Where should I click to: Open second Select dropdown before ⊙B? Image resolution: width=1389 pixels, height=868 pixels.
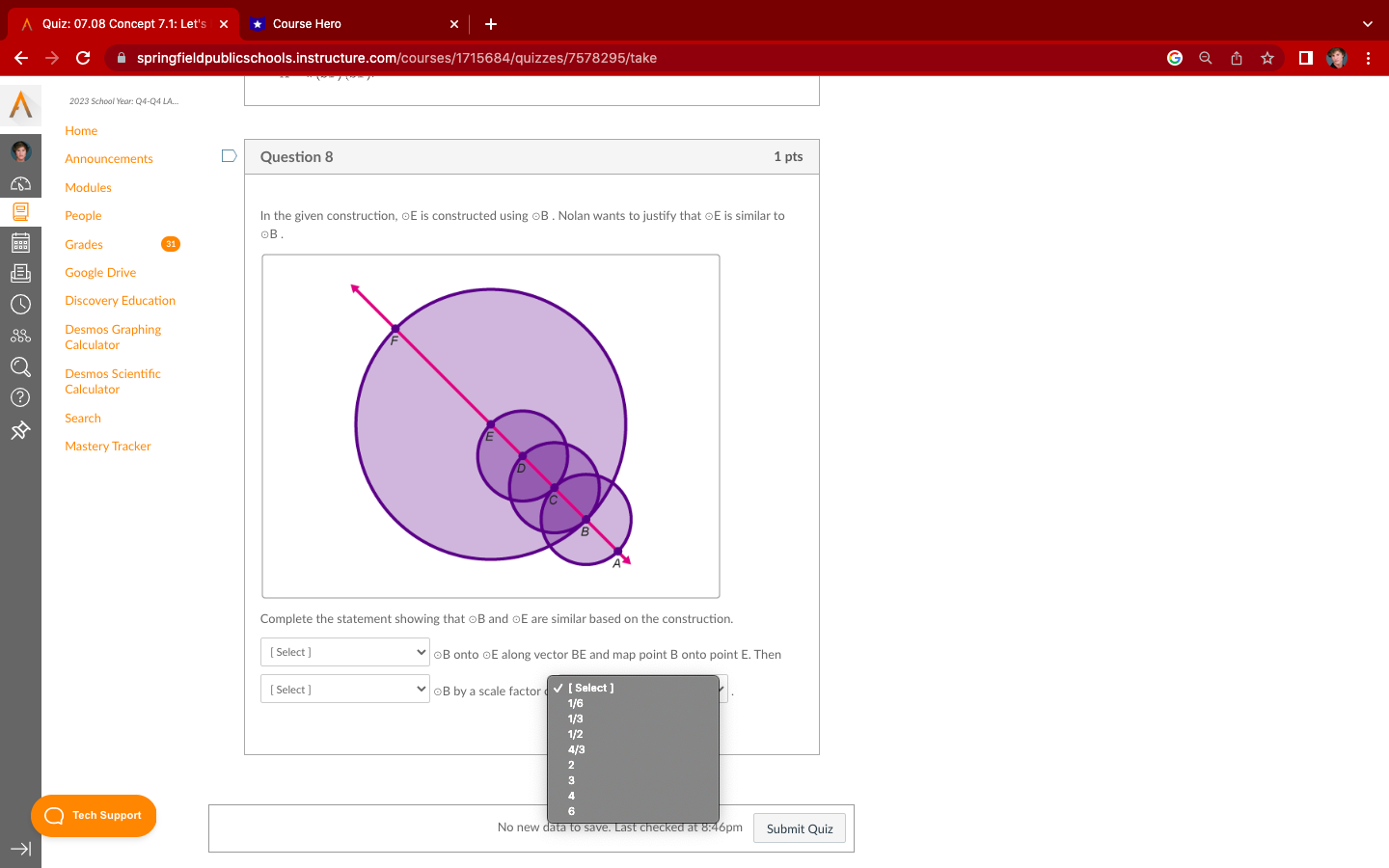[x=345, y=690]
